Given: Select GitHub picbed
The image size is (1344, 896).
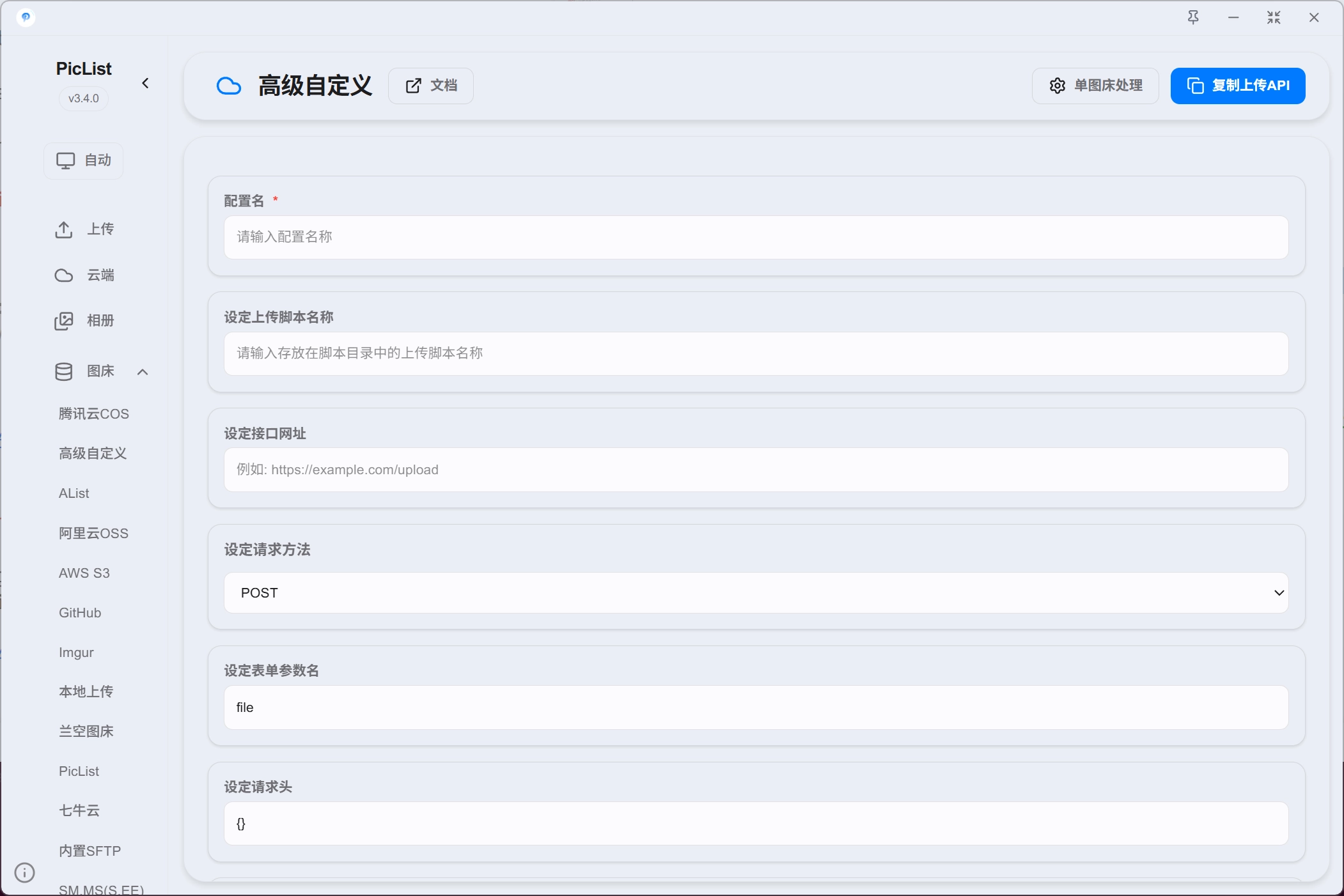Looking at the screenshot, I should point(80,613).
